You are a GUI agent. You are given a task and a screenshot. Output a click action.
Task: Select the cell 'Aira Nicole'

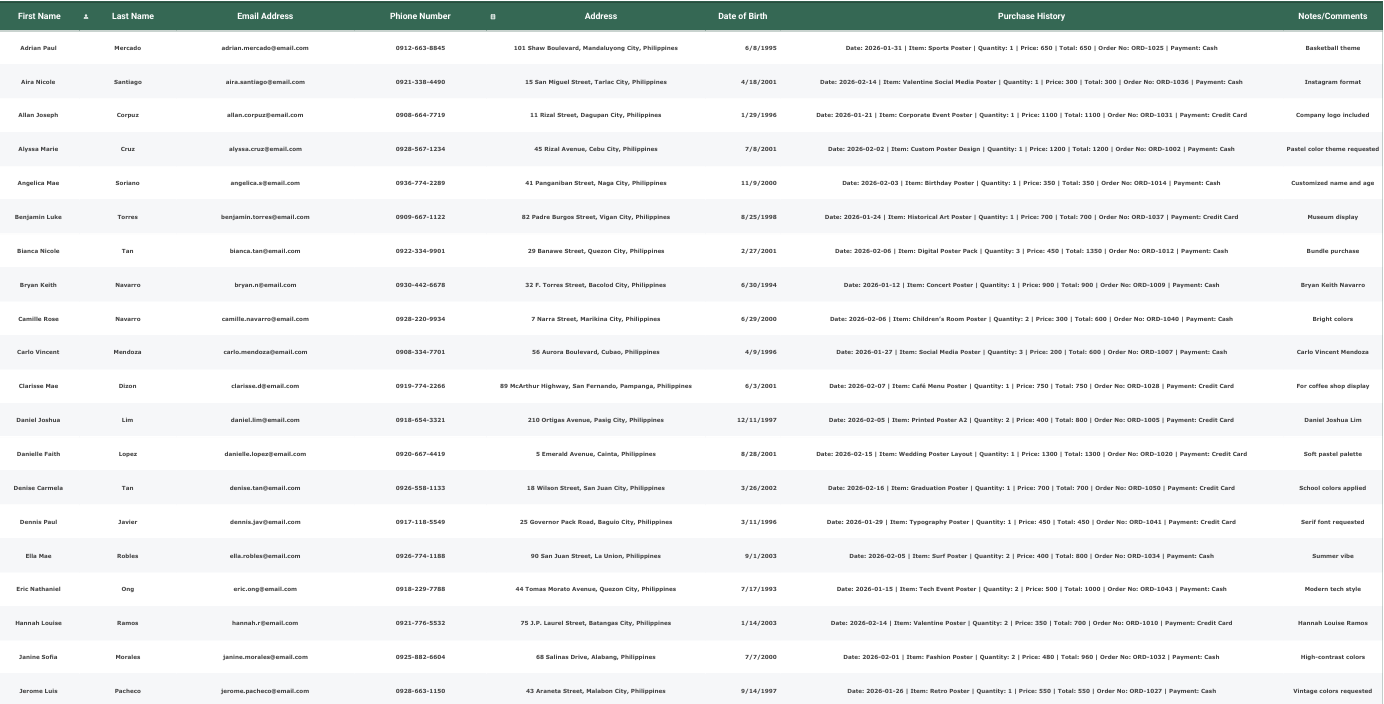39,82
